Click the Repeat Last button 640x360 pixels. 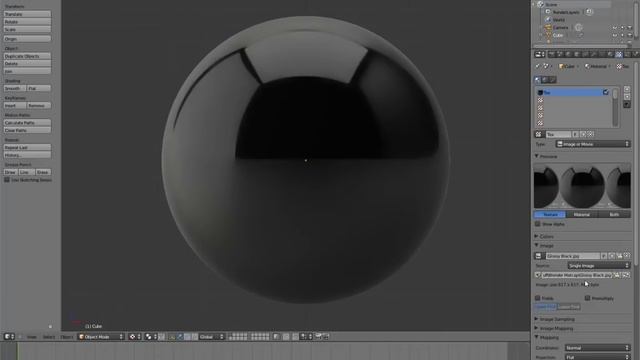(27, 147)
